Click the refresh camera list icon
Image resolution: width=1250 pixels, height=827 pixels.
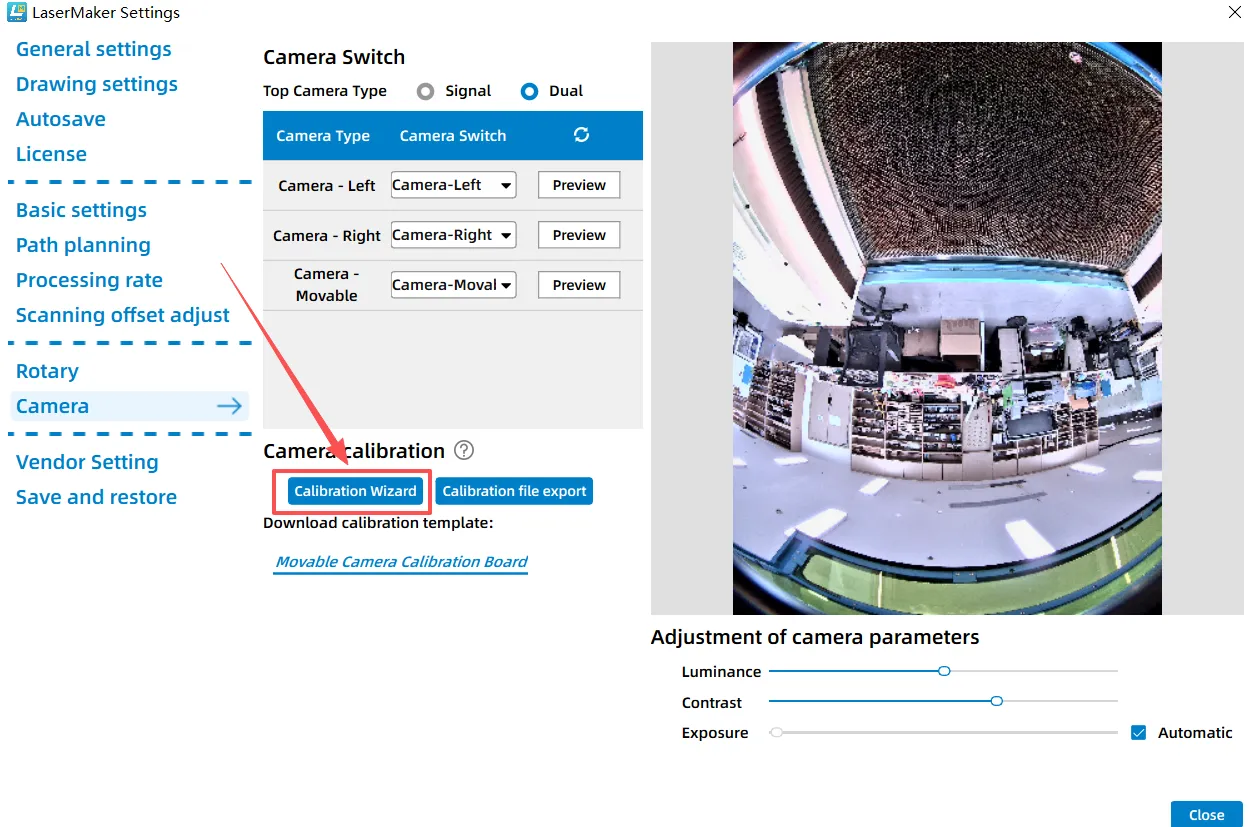pyautogui.click(x=581, y=135)
